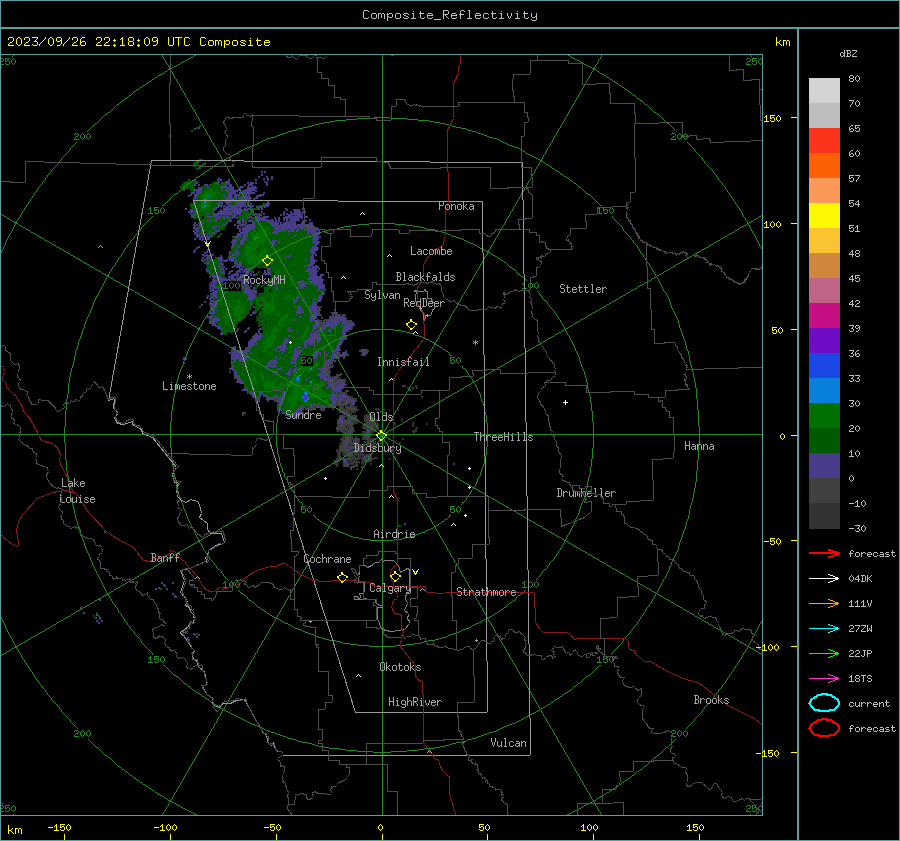
Task: Click the magenta 18TS arrow in legend
Action: point(824,679)
